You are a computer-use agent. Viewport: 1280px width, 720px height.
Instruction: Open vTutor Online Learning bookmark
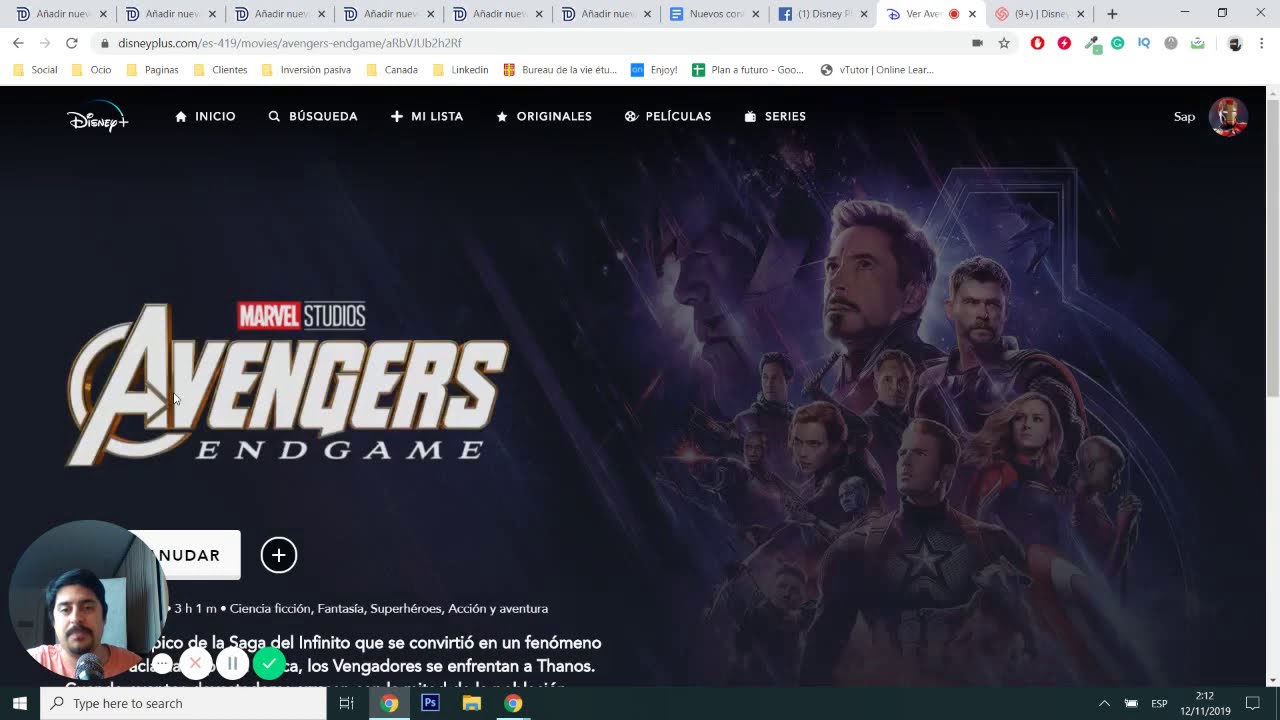point(877,70)
